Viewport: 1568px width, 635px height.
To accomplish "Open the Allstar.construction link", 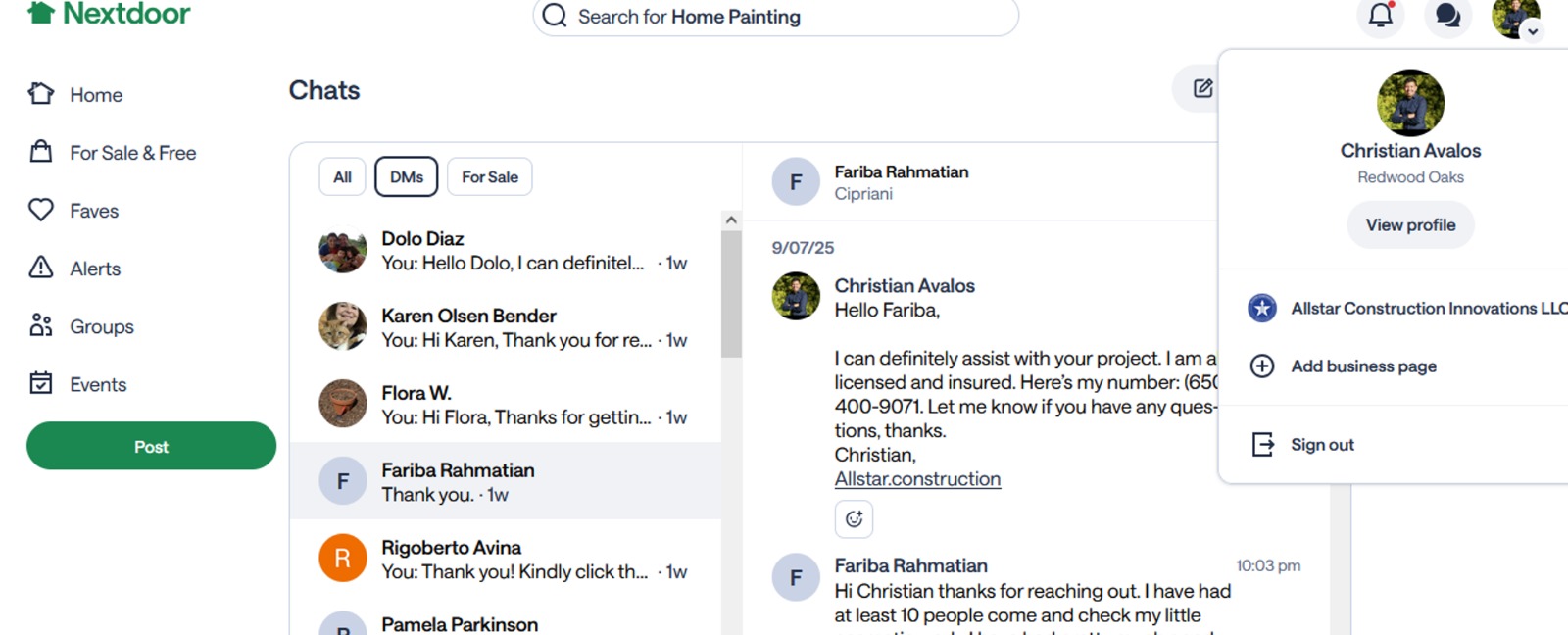I will (x=917, y=479).
